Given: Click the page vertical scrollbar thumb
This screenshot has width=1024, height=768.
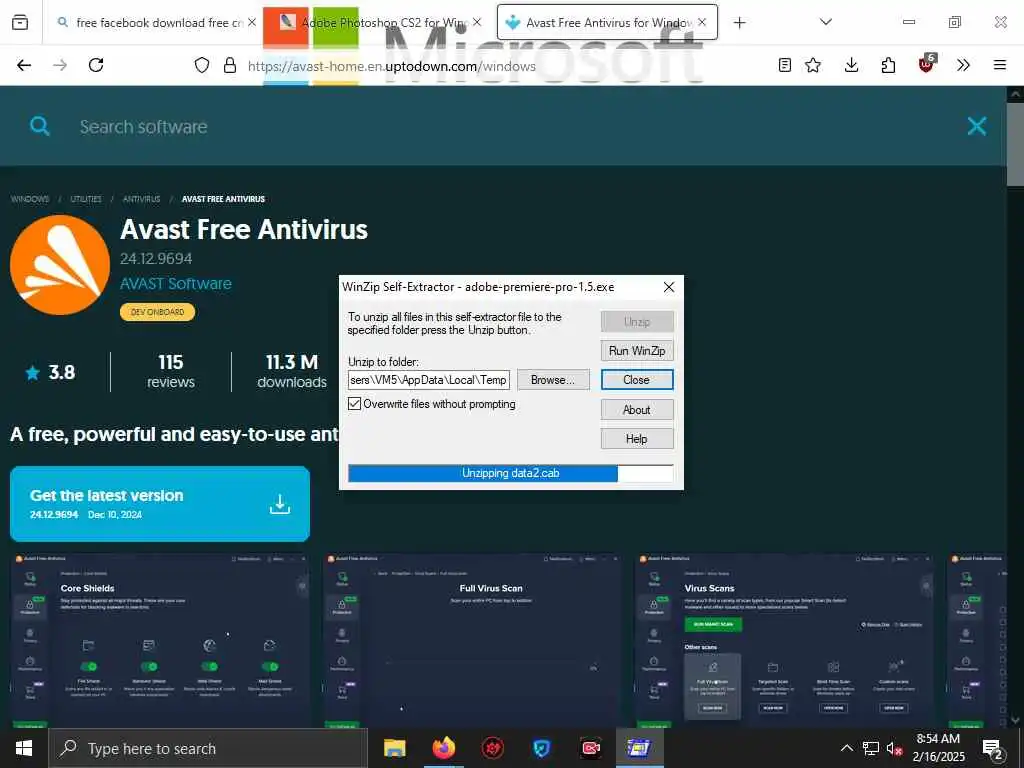Looking at the screenshot, I should [x=1014, y=145].
